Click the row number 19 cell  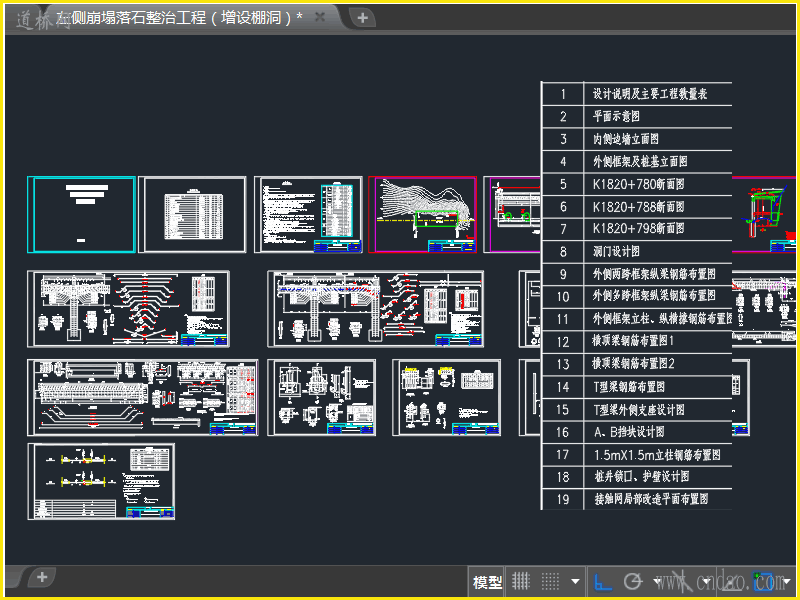pyautogui.click(x=563, y=499)
